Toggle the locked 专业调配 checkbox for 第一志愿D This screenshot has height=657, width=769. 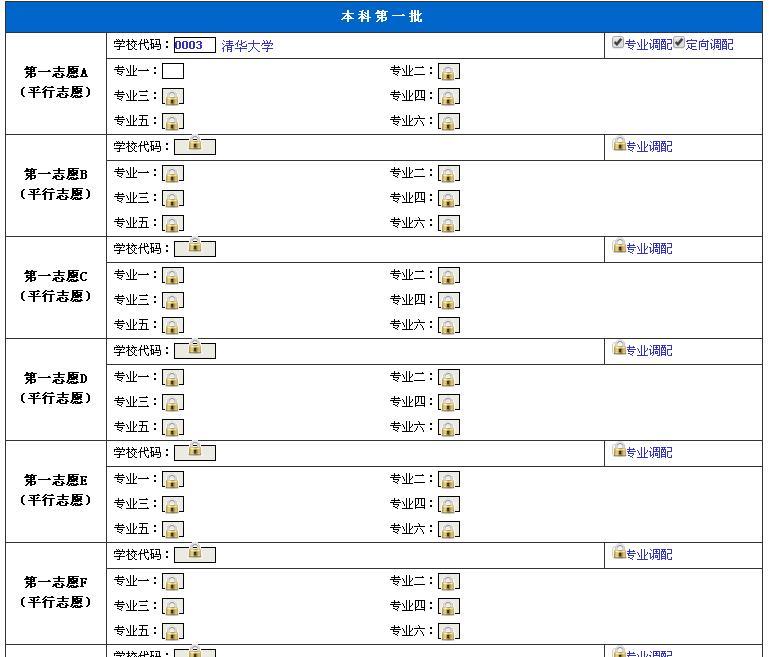point(619,348)
